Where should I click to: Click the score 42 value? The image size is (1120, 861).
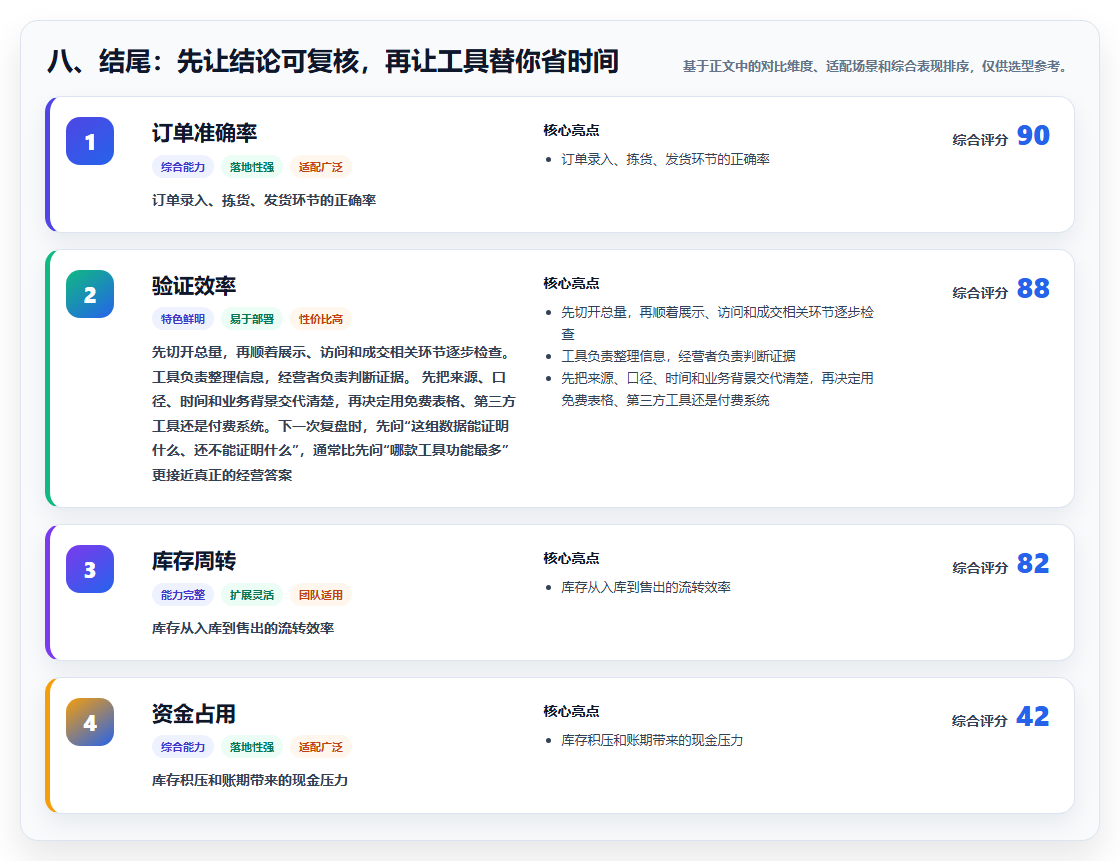pyautogui.click(x=1033, y=716)
